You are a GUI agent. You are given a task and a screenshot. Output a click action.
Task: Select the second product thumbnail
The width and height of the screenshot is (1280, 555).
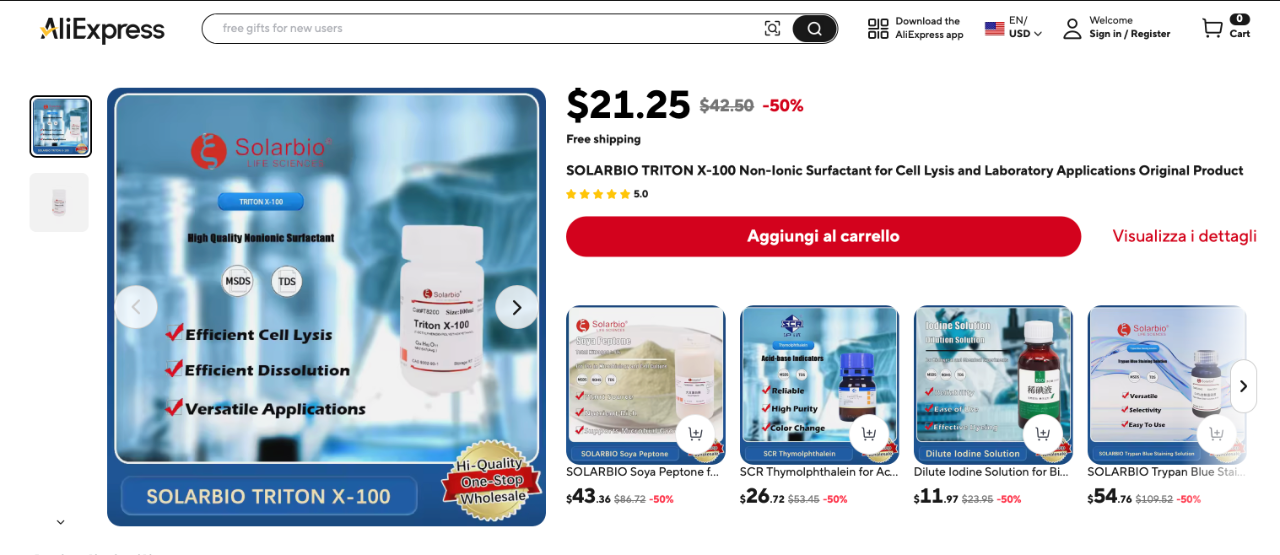pos(59,203)
